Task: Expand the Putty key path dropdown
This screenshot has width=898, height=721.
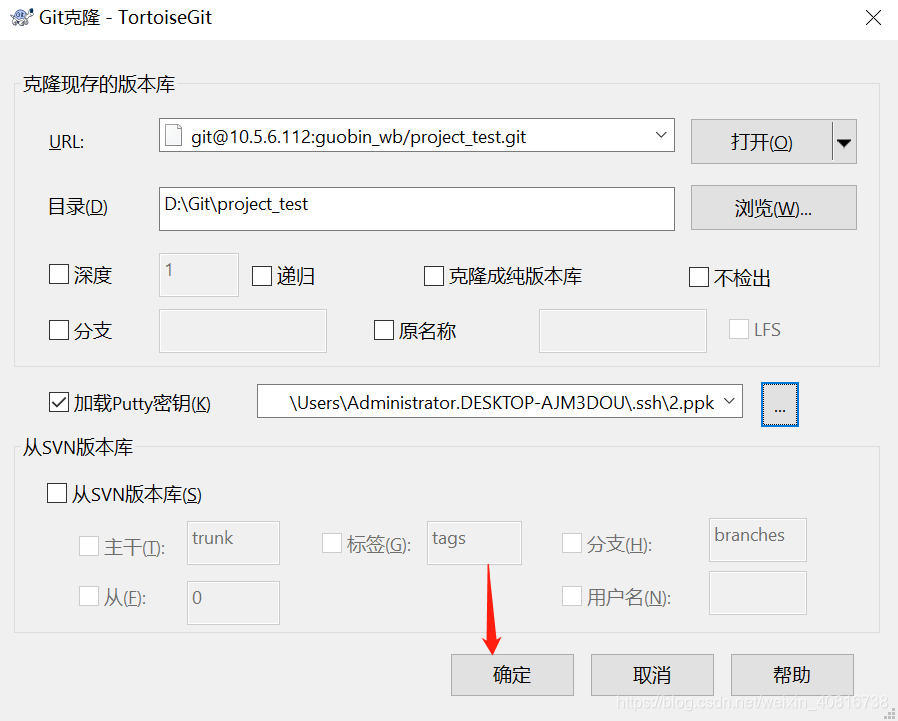Action: point(730,401)
